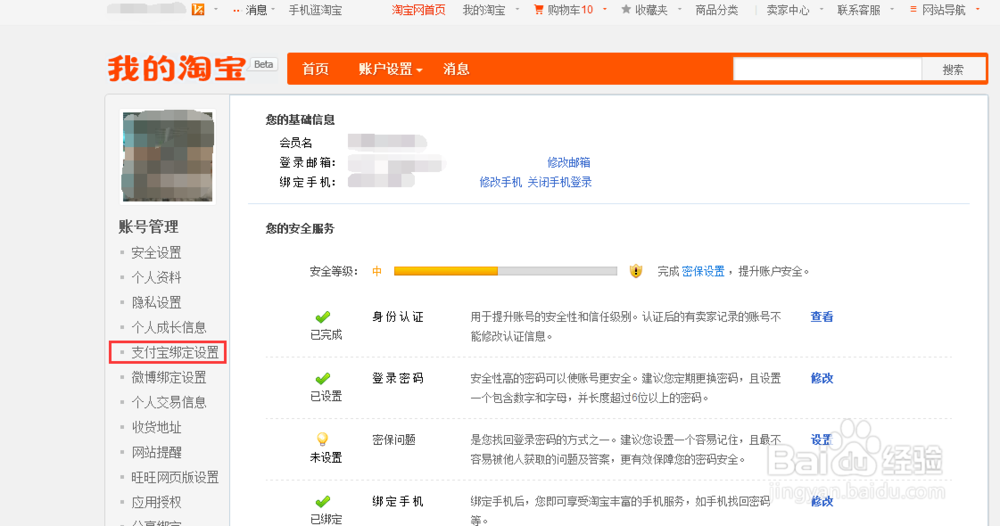1000x526 pixels.
Task: Click 设置 for 密保问题
Action: tap(821, 440)
